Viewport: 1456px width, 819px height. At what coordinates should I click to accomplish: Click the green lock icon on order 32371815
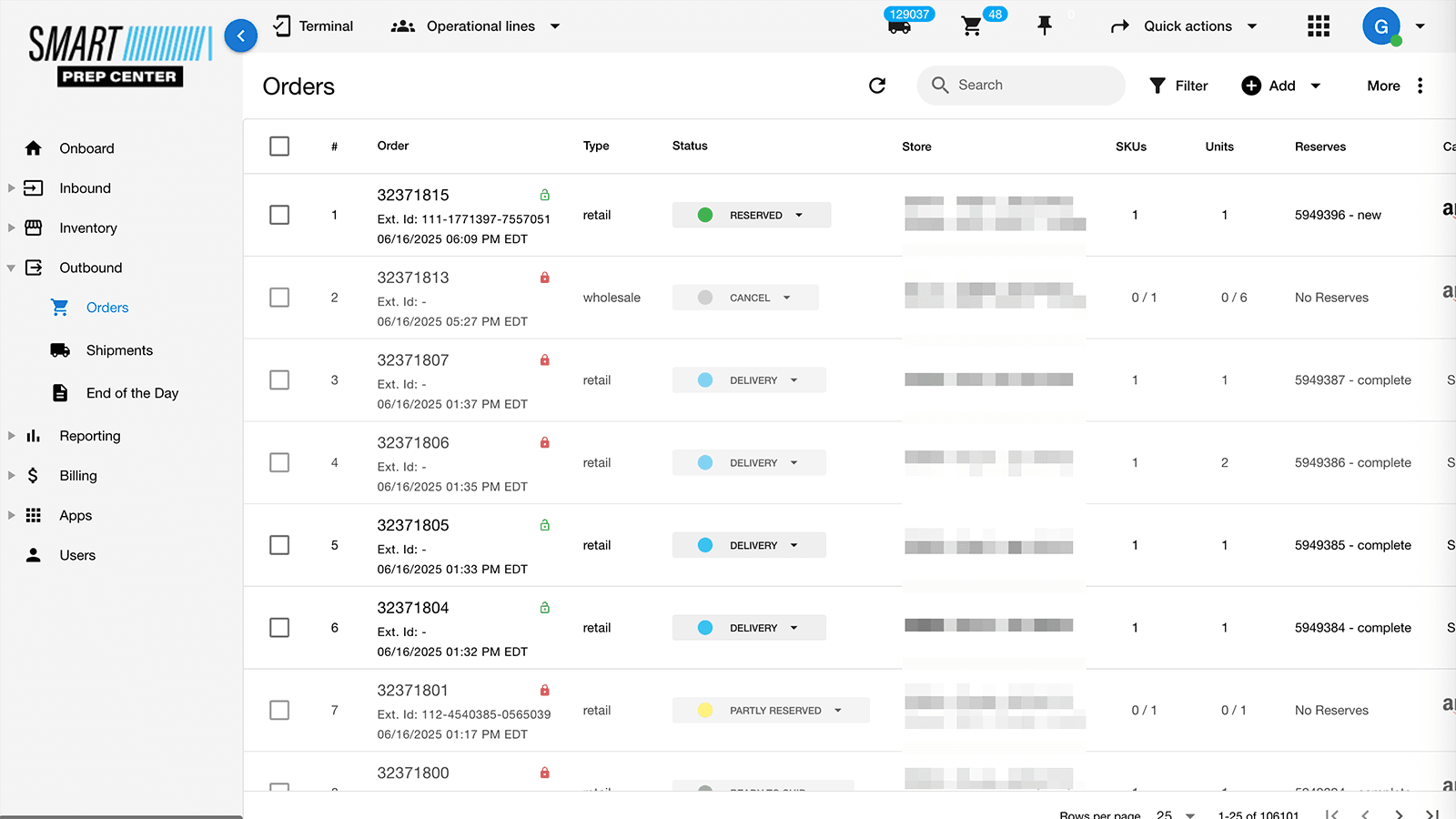pyautogui.click(x=544, y=194)
